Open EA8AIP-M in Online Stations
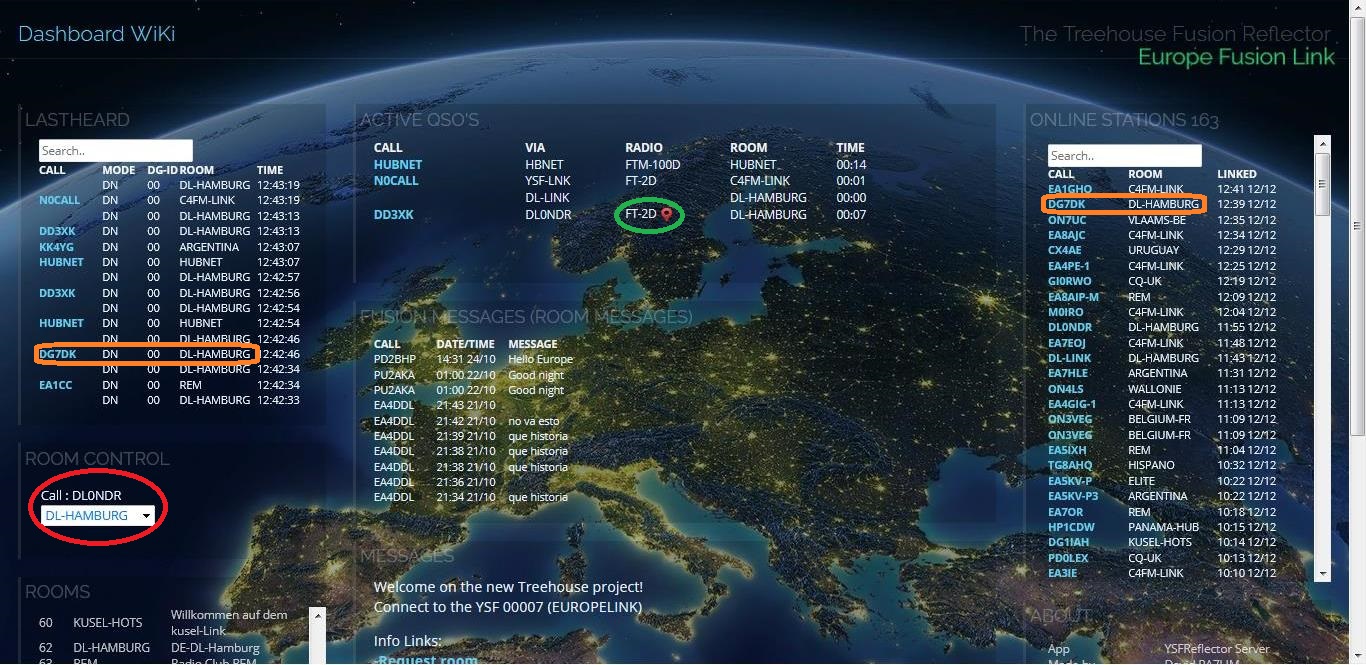The image size is (1366, 665). (x=1073, y=297)
